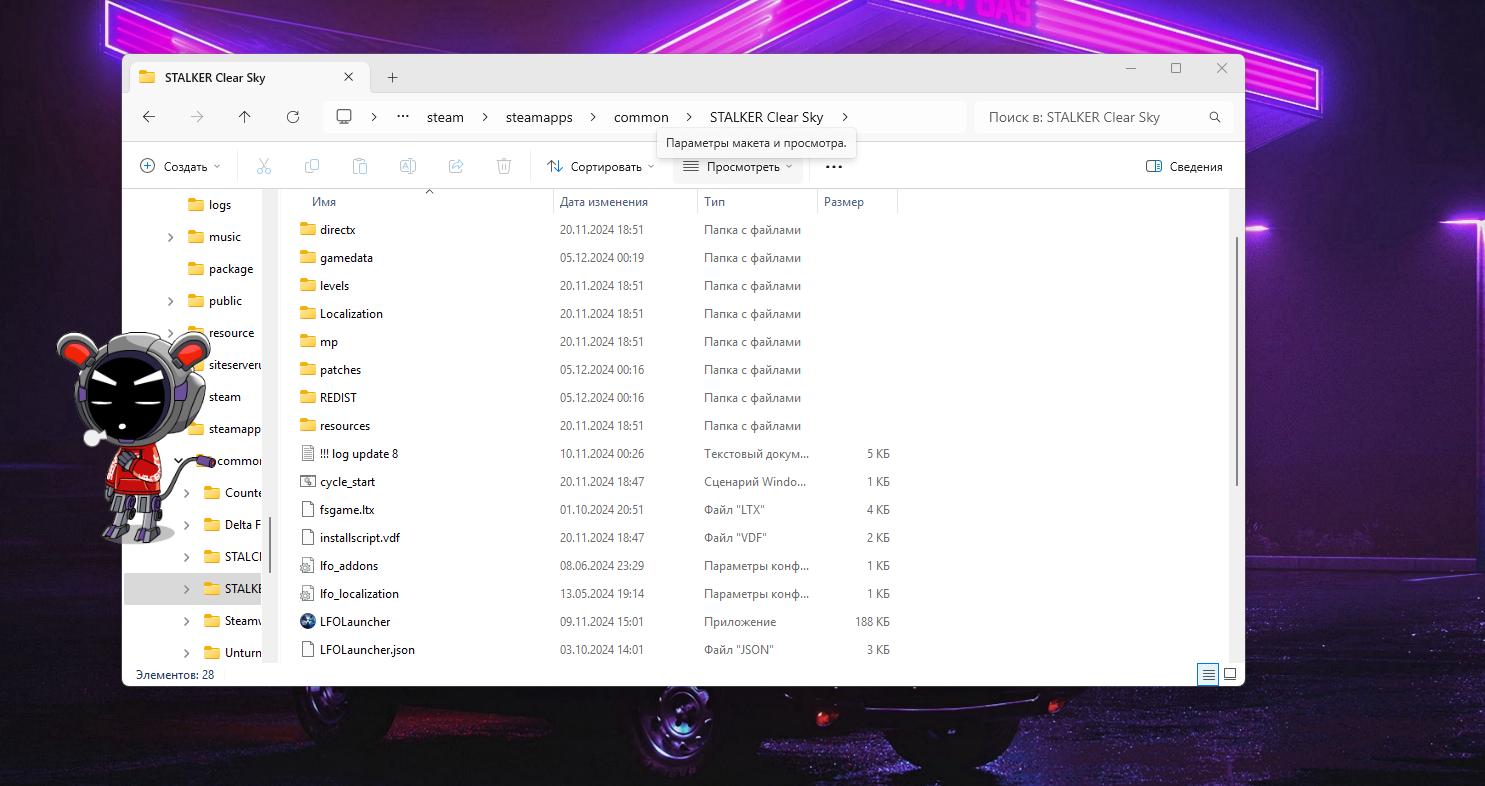Click the !!! log update 8 text file icon
This screenshot has width=1485, height=786.
tap(308, 453)
